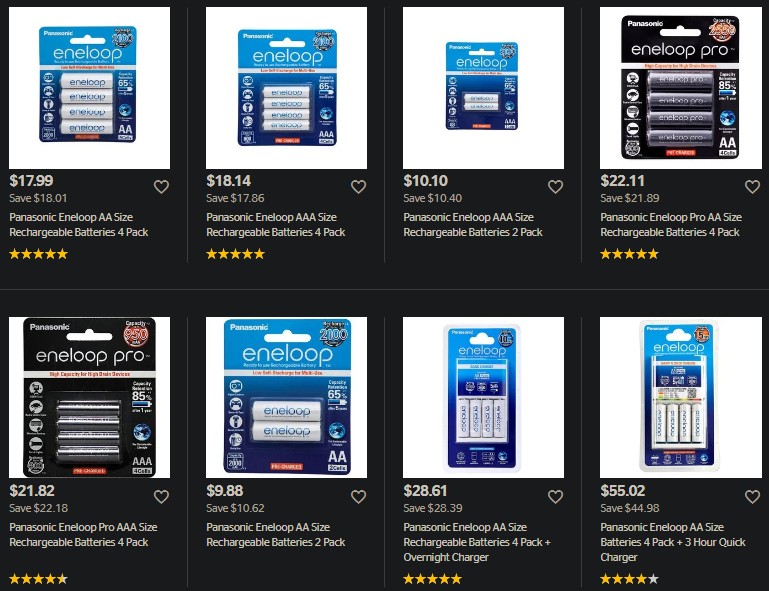This screenshot has width=769, height=591.
Task: View AA 2 Pack product thumbnail
Action: [x=286, y=397]
